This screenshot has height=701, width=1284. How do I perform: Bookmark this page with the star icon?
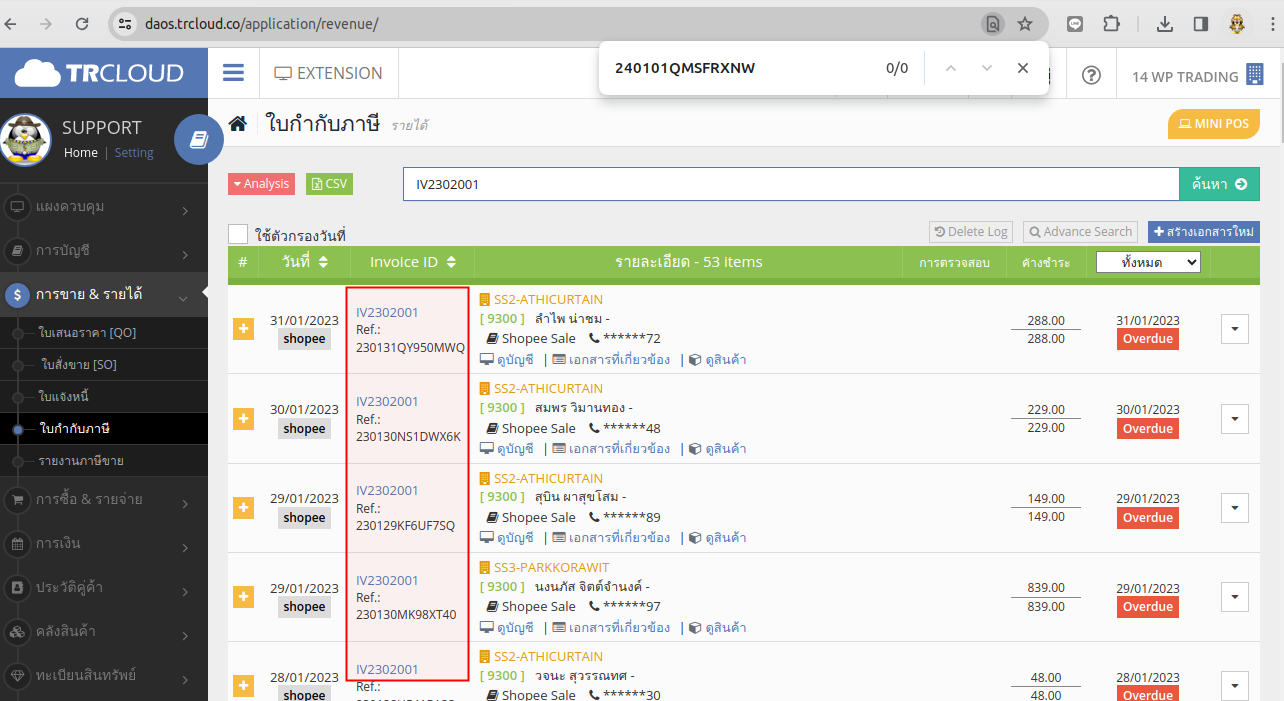pos(1025,24)
